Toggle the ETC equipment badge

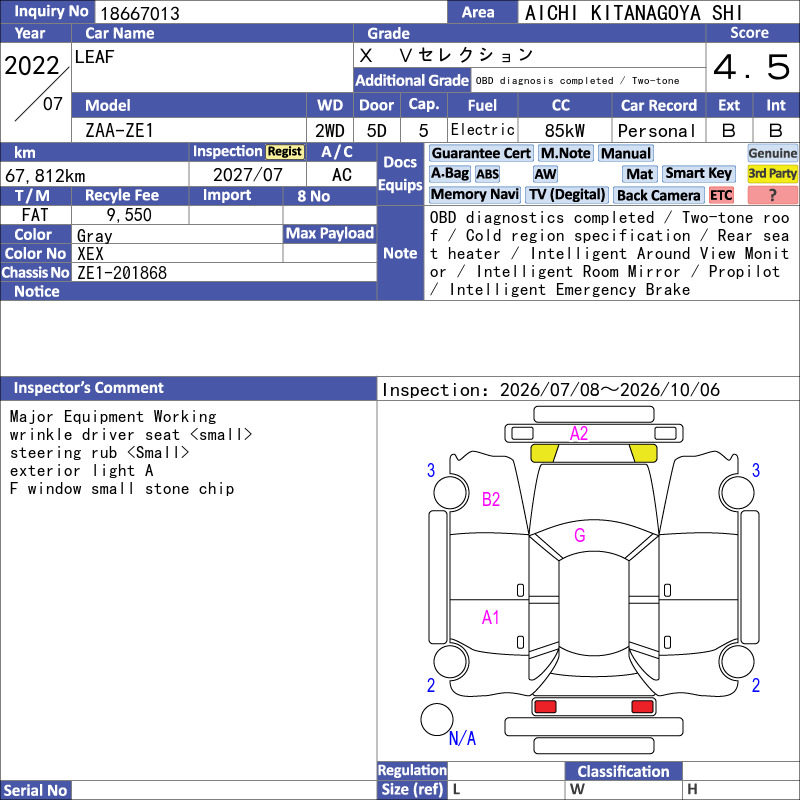721,195
